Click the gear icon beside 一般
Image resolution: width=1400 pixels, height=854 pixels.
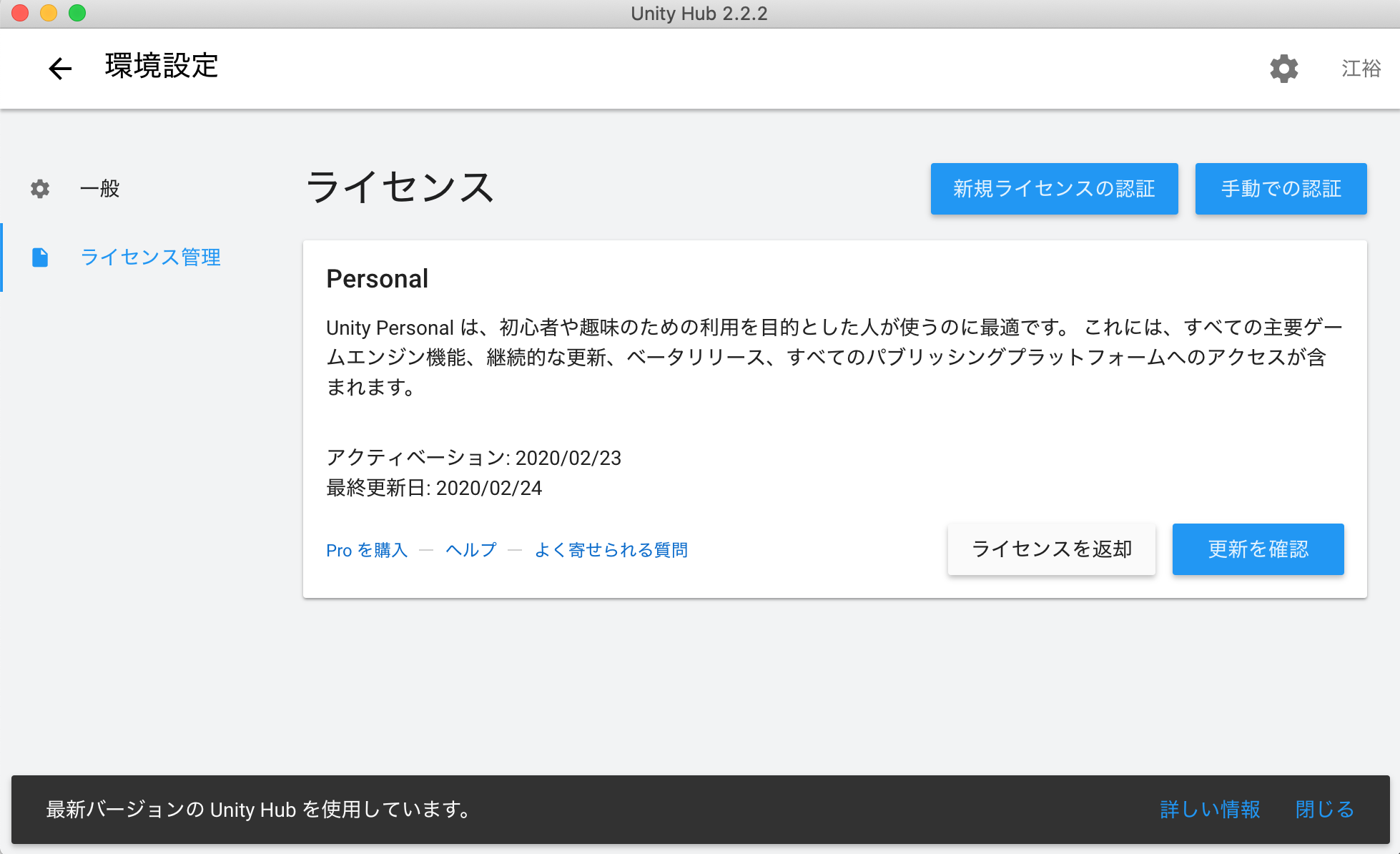40,189
